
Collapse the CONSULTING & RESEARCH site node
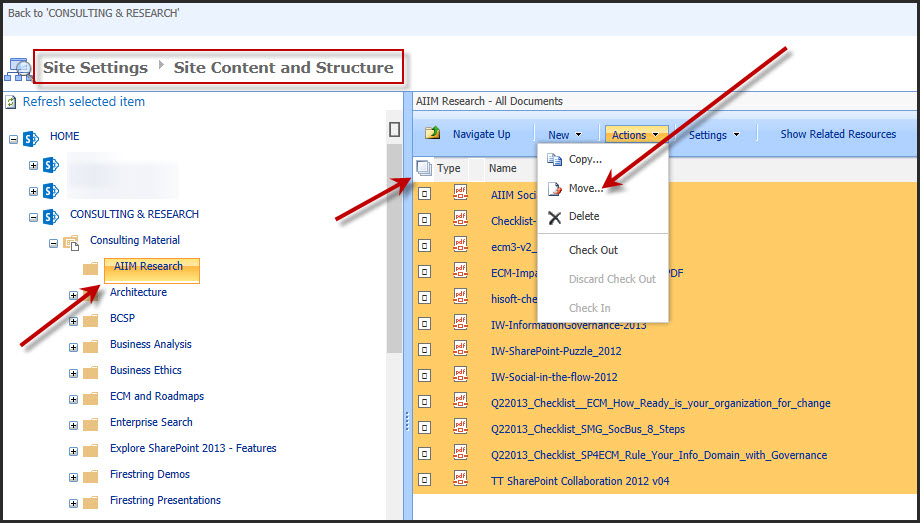(x=34, y=216)
